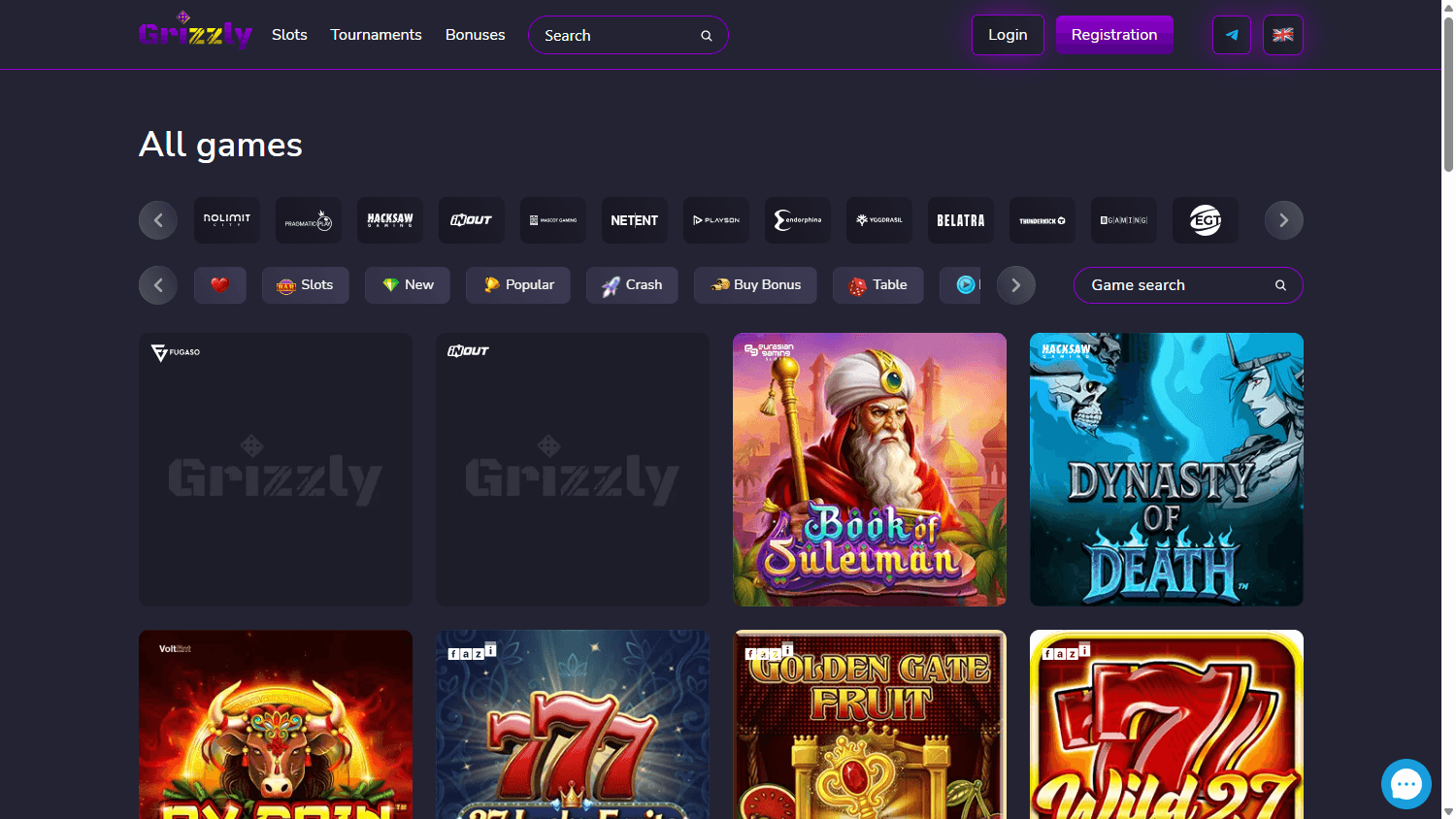
Task: Filter by BGaming provider
Action: point(1124,220)
